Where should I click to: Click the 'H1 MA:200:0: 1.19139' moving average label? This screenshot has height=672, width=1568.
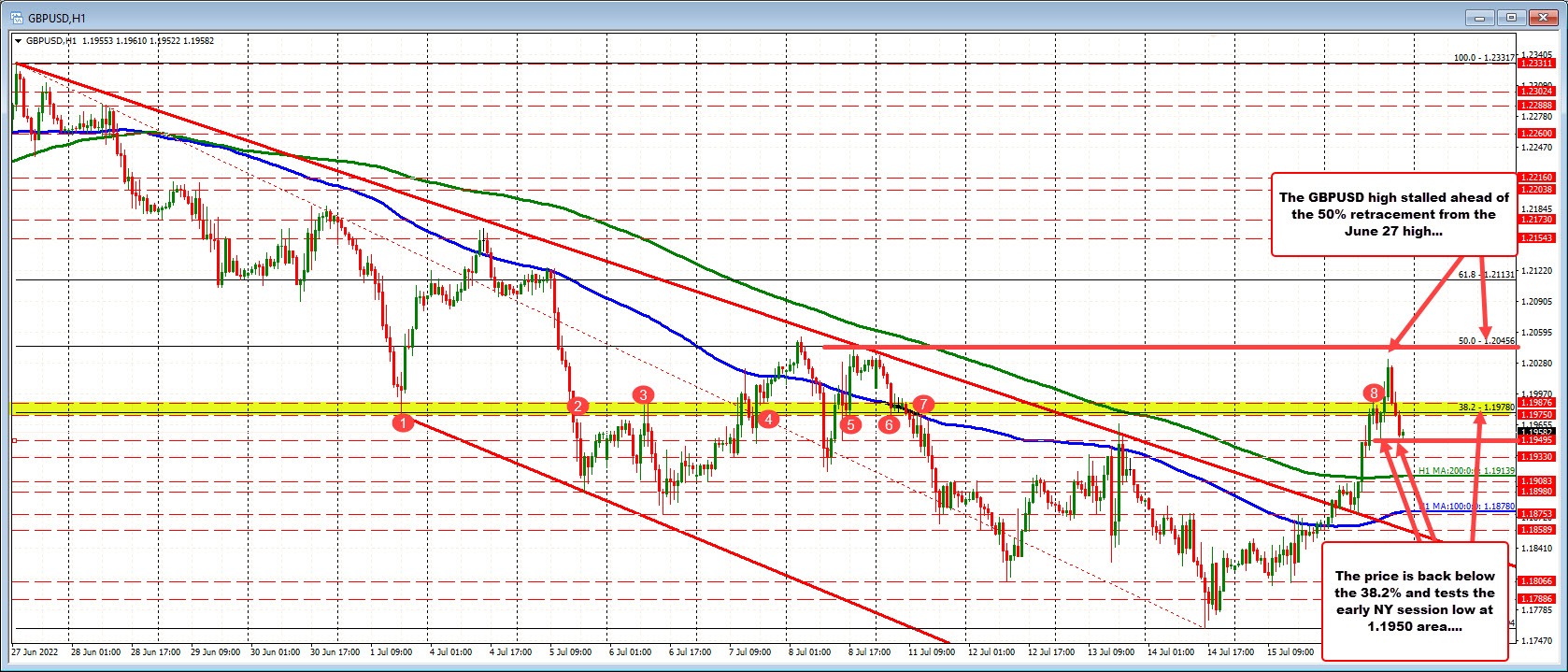1466,471
